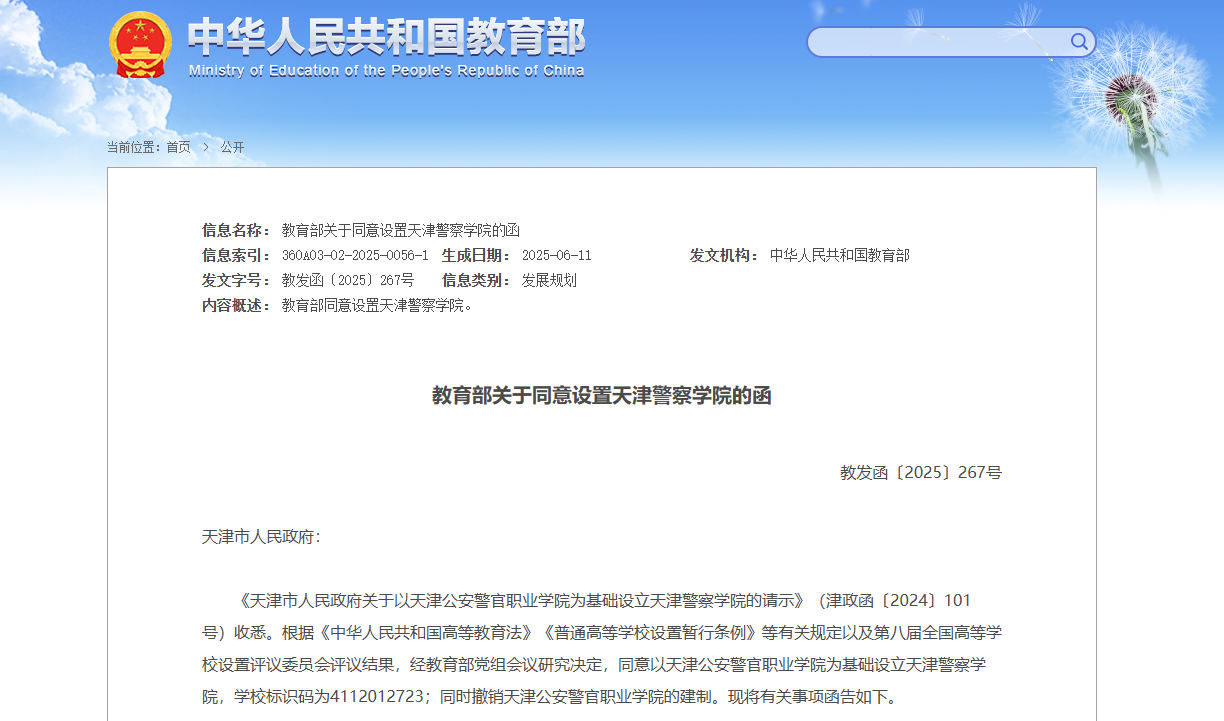The width and height of the screenshot is (1224, 721).
Task: Click the 天津市人民政府 salutation line
Action: (x=261, y=537)
